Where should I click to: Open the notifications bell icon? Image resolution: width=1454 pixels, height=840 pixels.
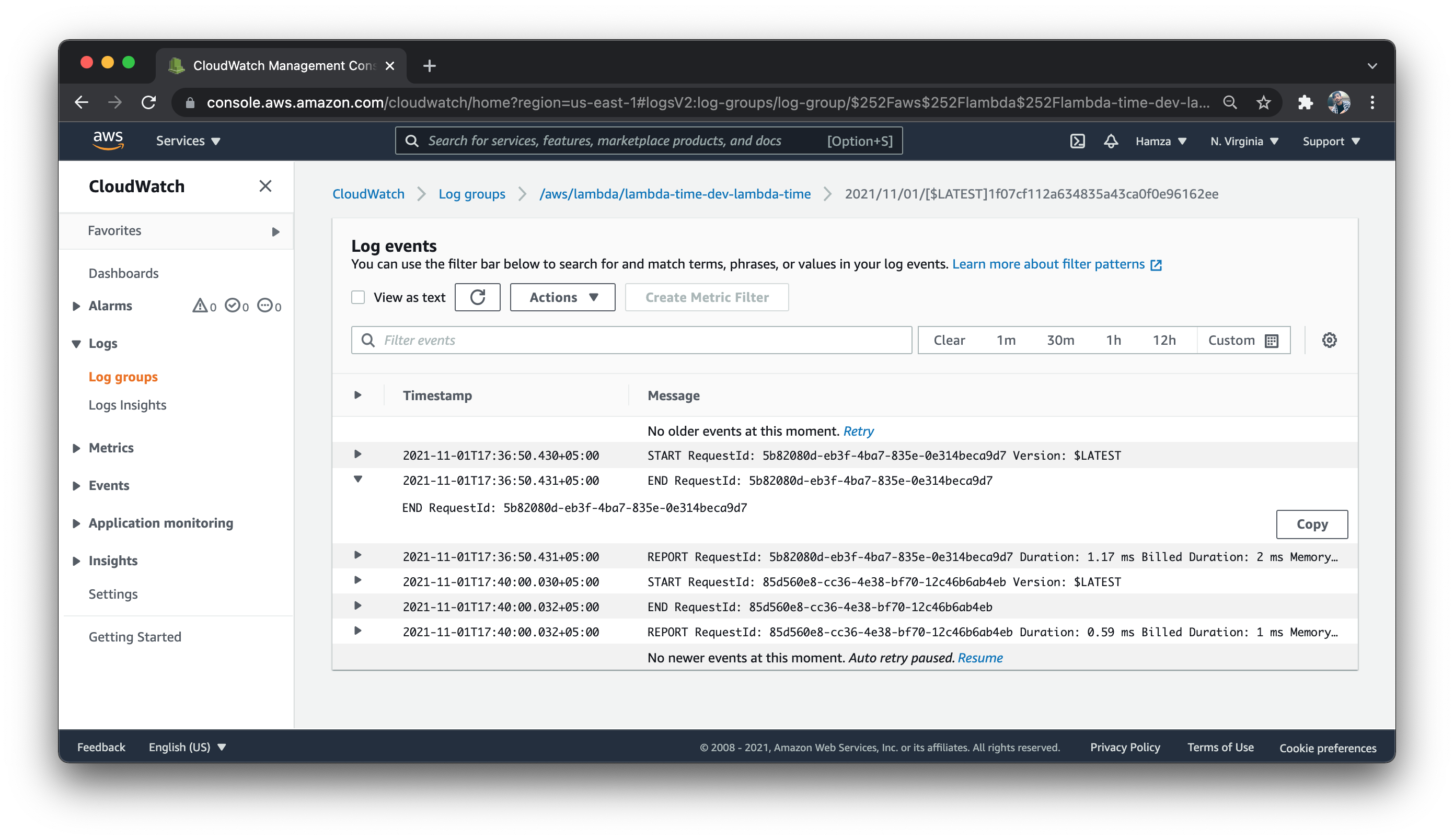point(1111,141)
